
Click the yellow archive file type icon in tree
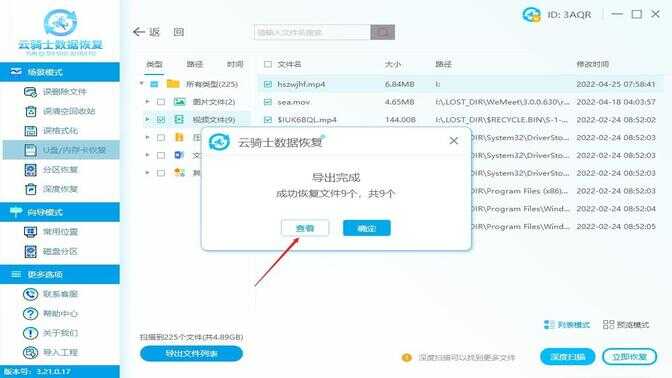[x=179, y=137]
